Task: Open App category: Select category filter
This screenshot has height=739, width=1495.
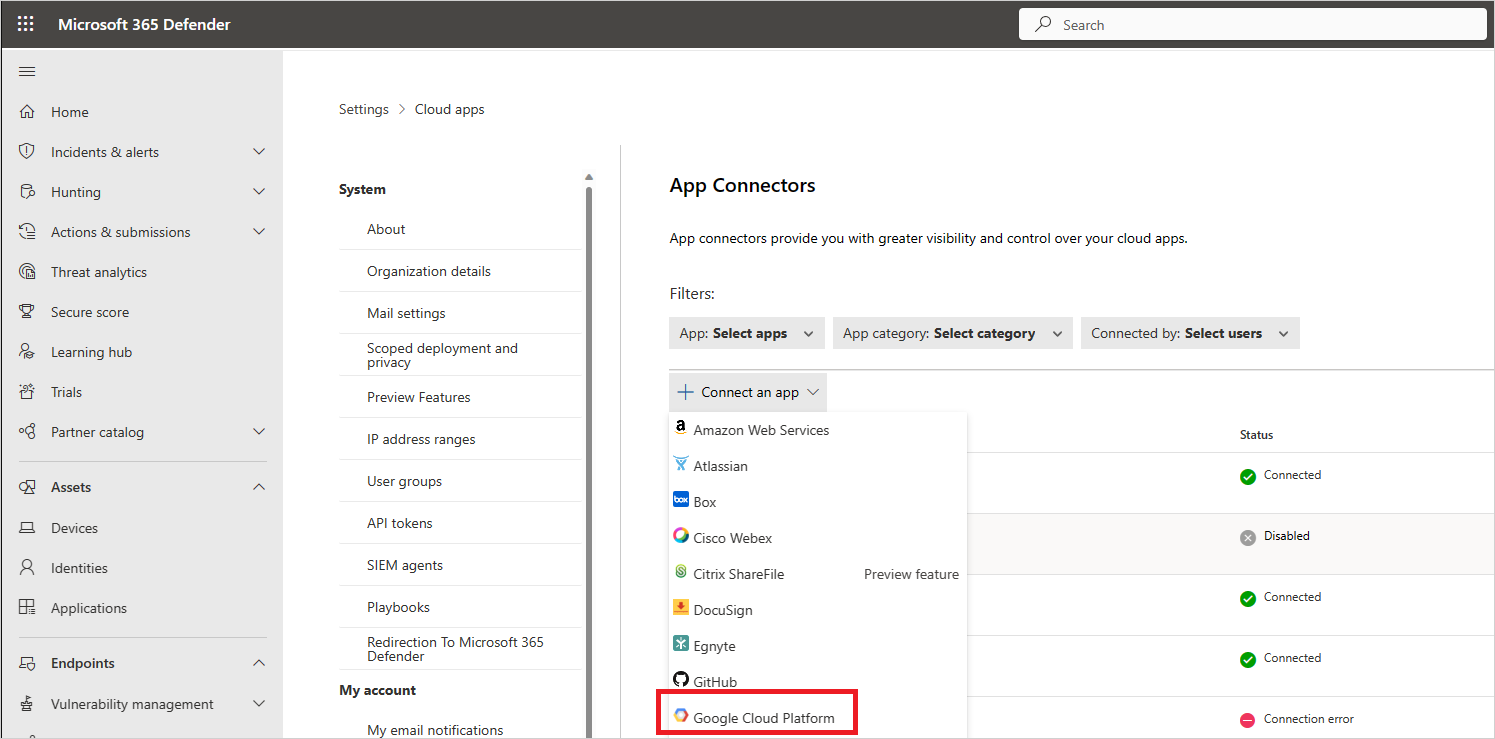Action: 953,333
